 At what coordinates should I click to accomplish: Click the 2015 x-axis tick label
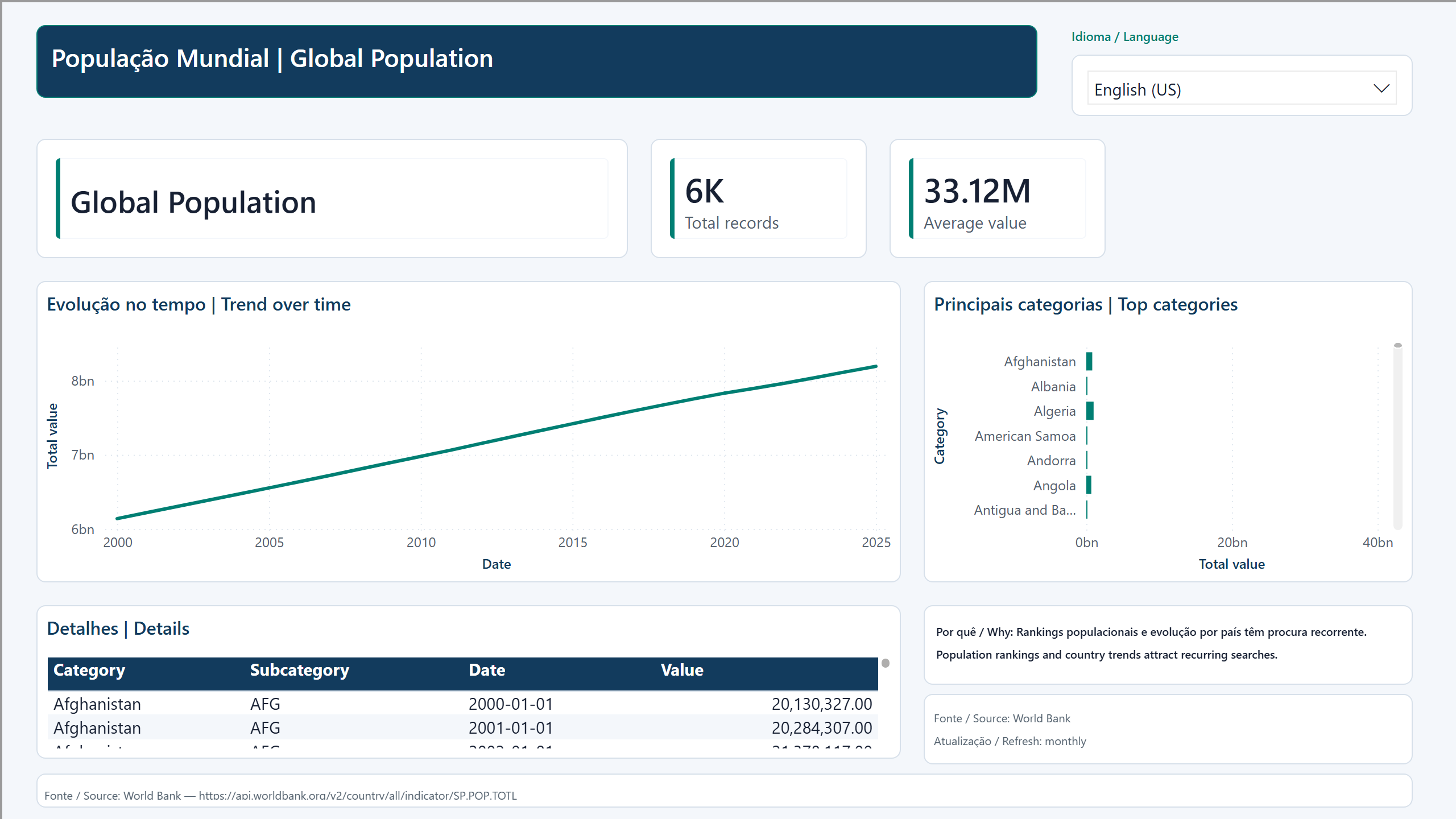(573, 543)
